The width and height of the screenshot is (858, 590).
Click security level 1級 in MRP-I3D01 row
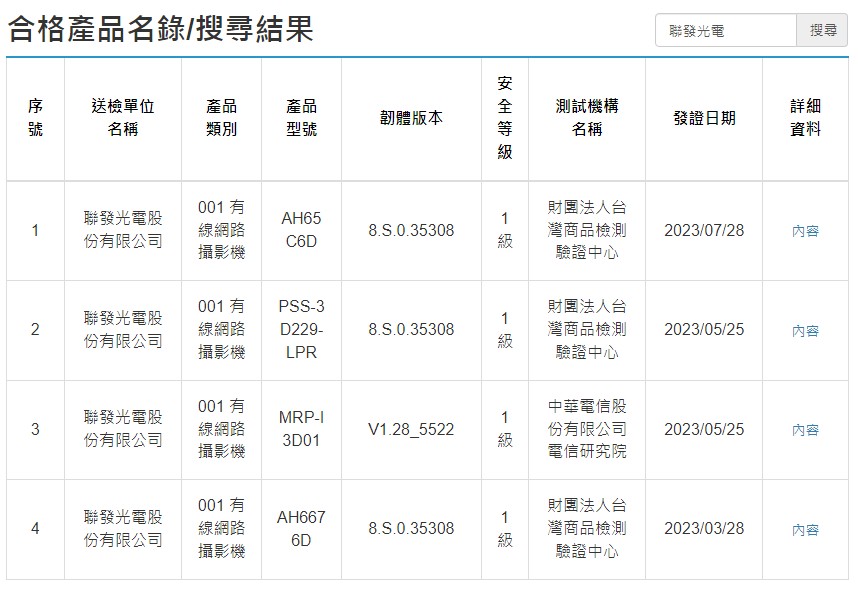[505, 429]
